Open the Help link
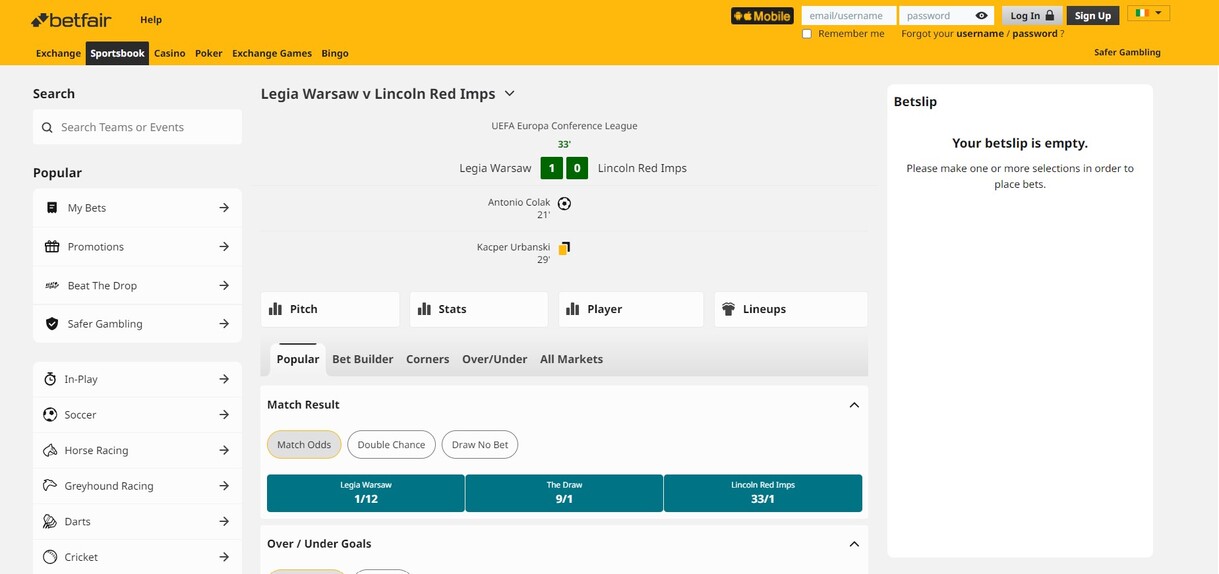The image size is (1219, 574). pyautogui.click(x=151, y=19)
